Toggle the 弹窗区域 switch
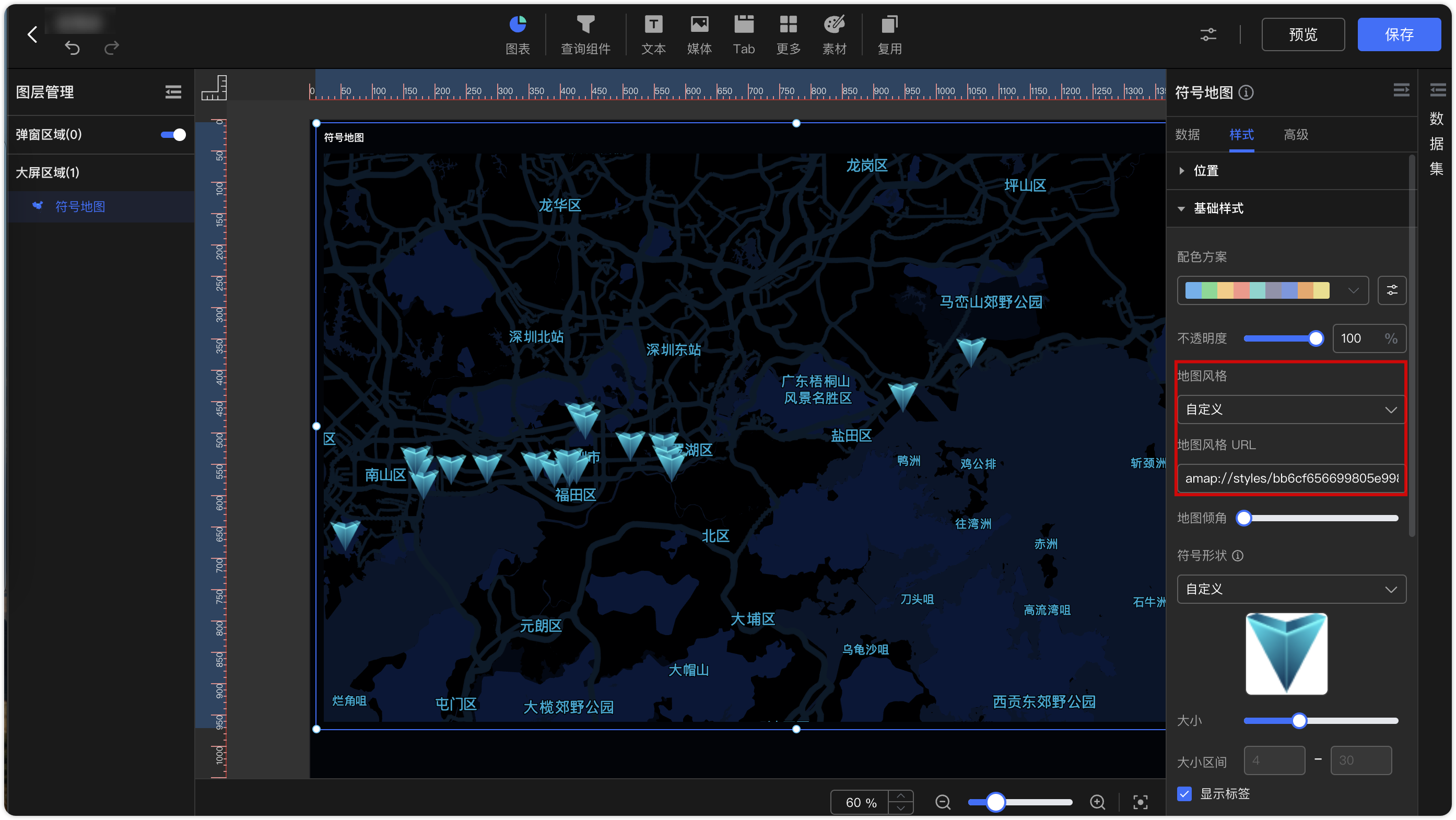This screenshot has width=1456, height=820. coord(173,135)
